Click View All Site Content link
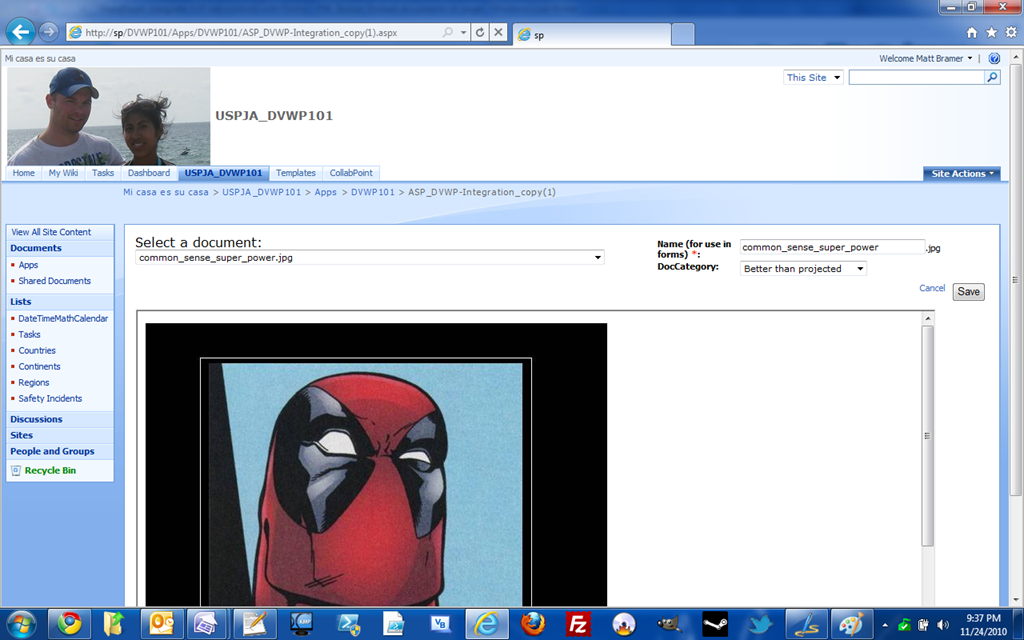1024x640 pixels. [51, 232]
